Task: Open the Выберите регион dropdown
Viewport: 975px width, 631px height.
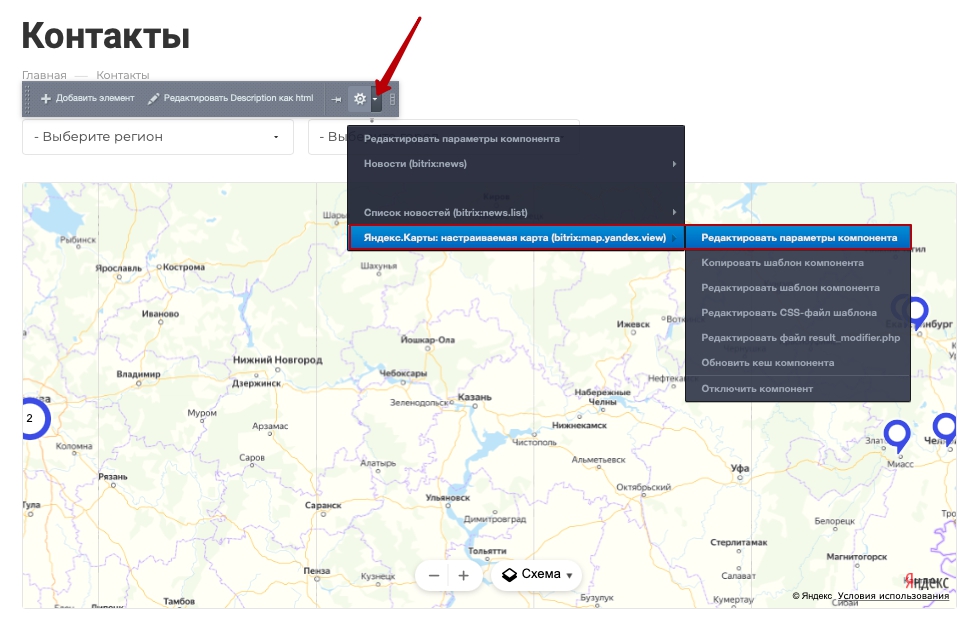Action: 158,137
